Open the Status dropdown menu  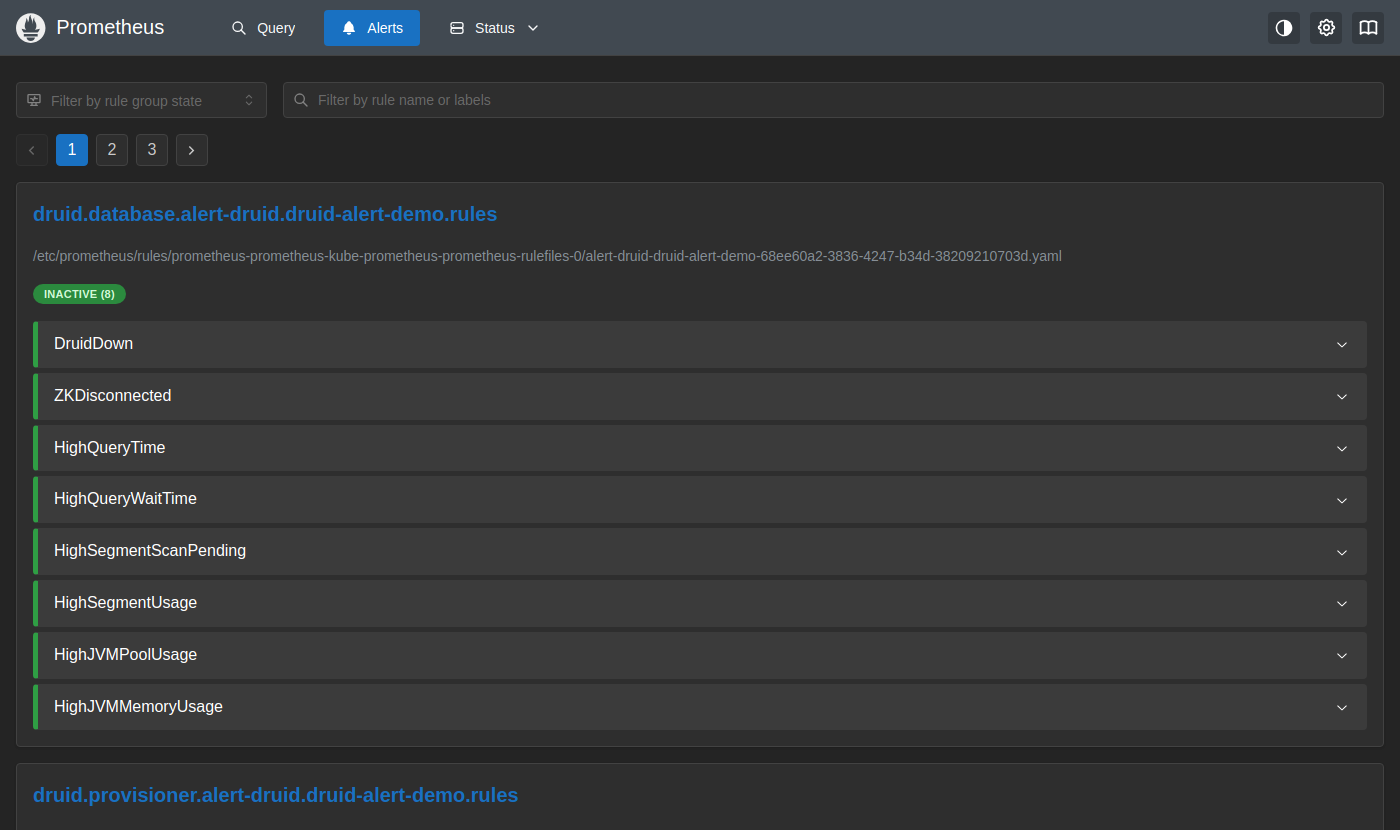click(494, 28)
